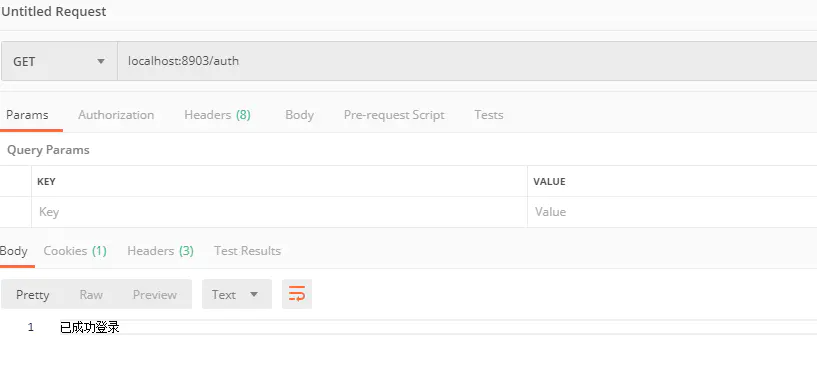Click the Value input in Query Params
817x382 pixels.
672,212
